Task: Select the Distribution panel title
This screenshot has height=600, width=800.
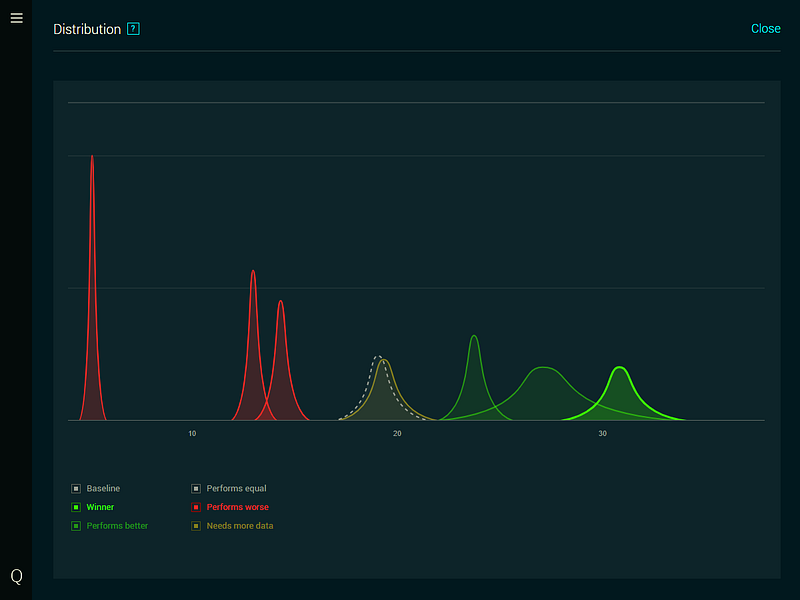Action: (x=88, y=28)
